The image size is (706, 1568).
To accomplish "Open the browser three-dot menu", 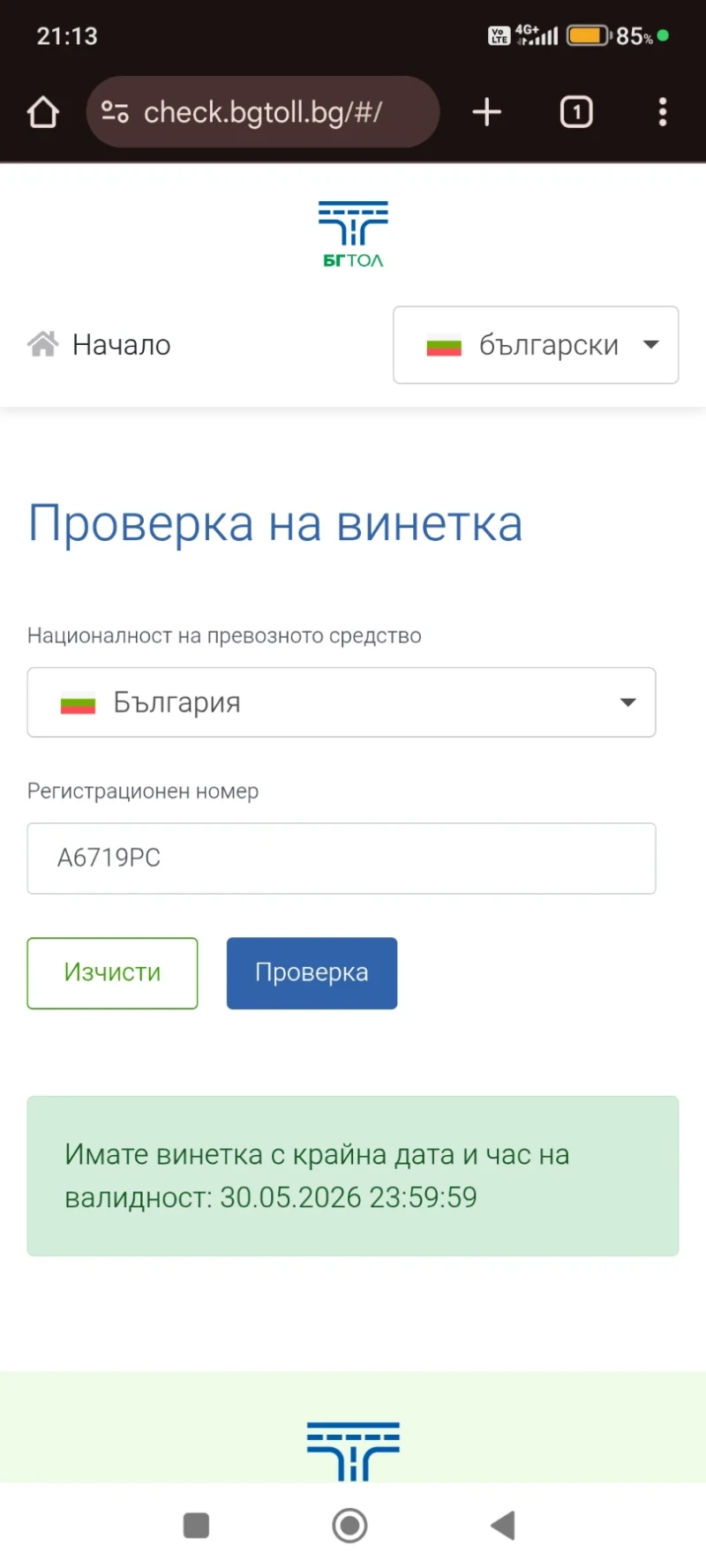I will (662, 113).
